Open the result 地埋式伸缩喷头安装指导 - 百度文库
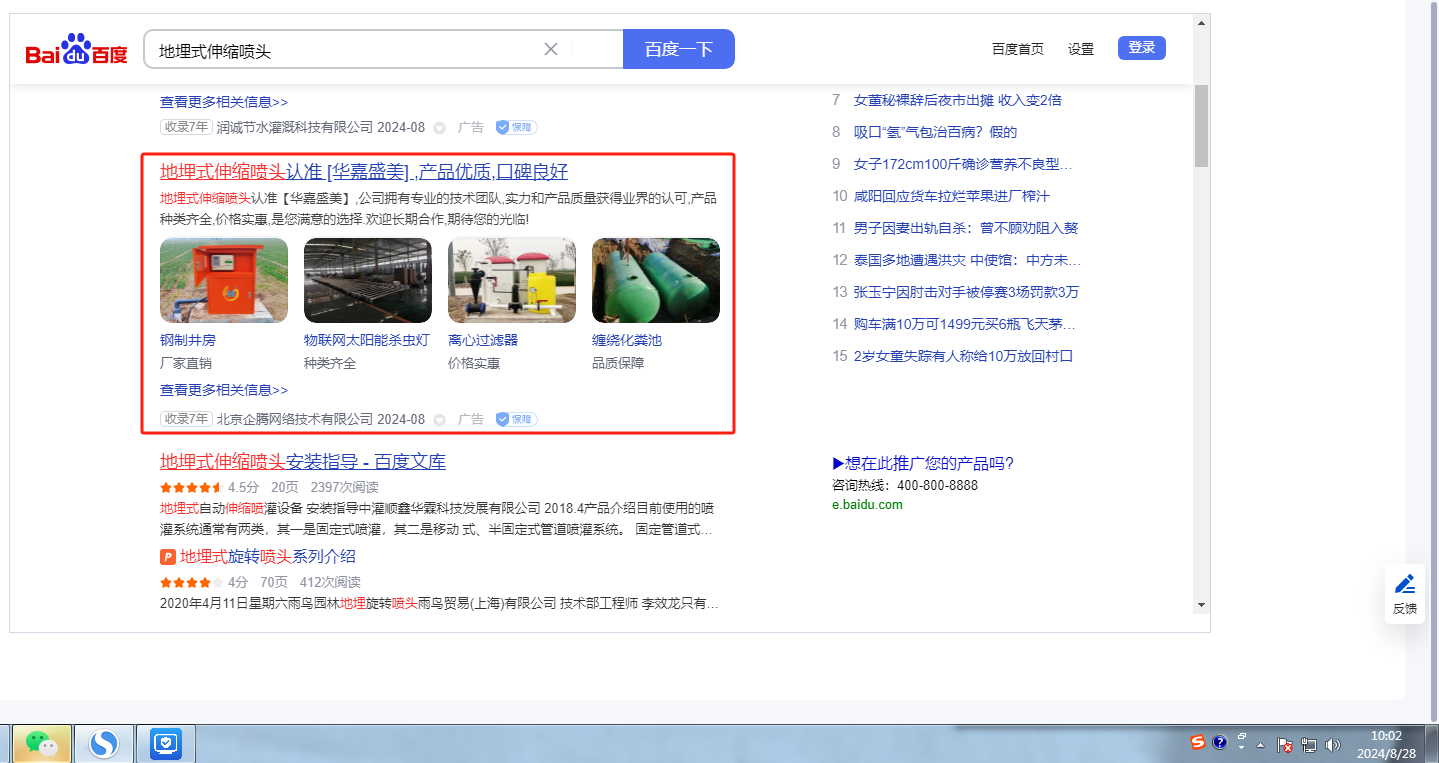 coord(303,462)
